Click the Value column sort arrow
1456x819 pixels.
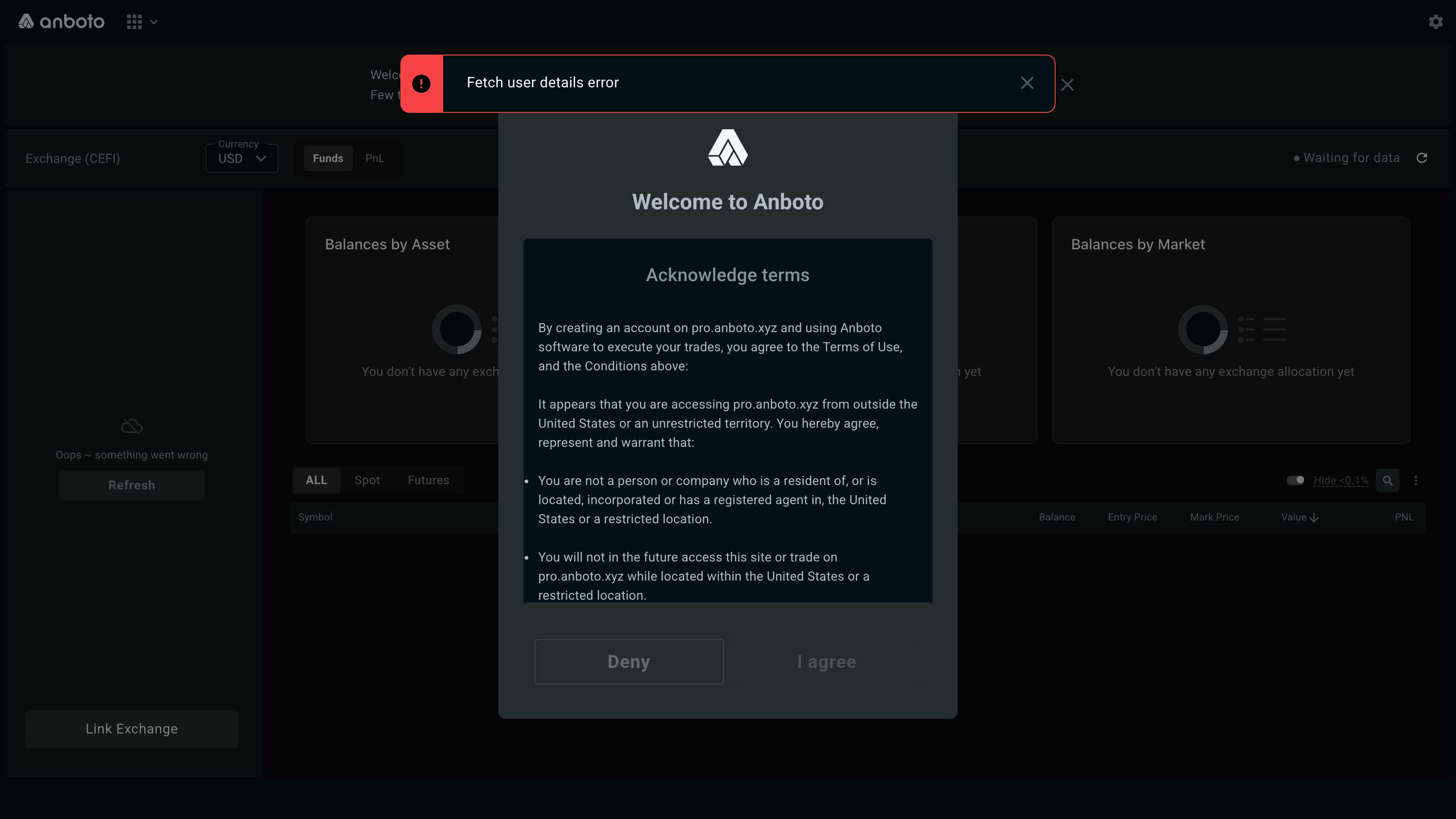coord(1314,518)
